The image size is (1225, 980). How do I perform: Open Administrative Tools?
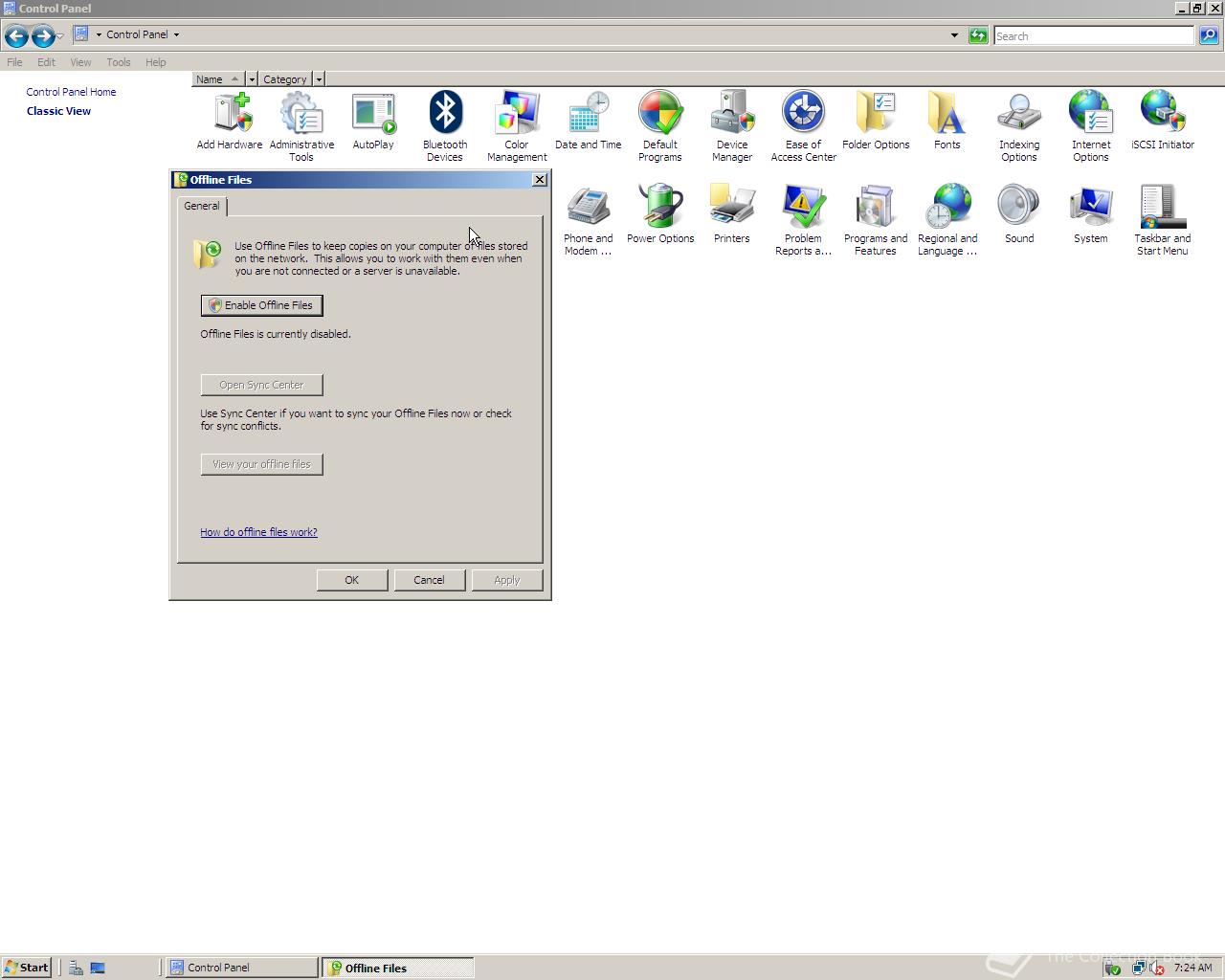[301, 126]
